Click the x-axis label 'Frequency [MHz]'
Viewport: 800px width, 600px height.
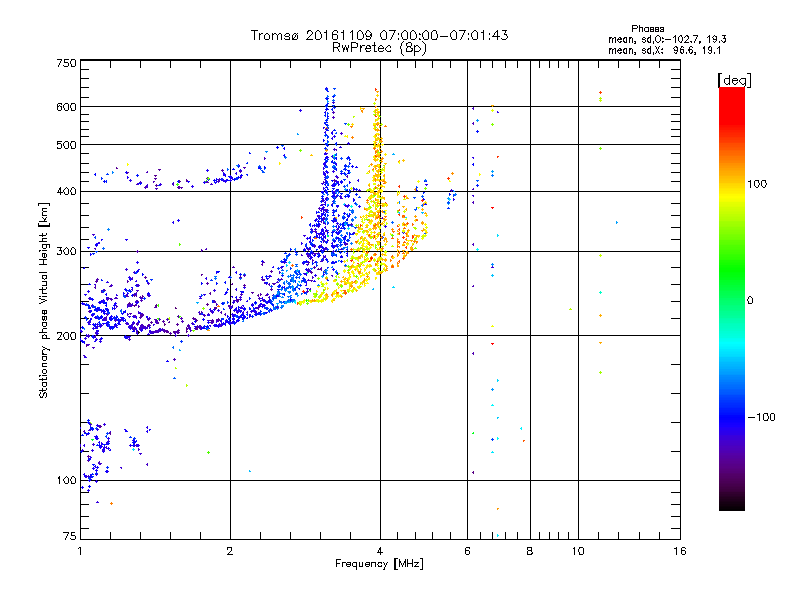point(379,564)
